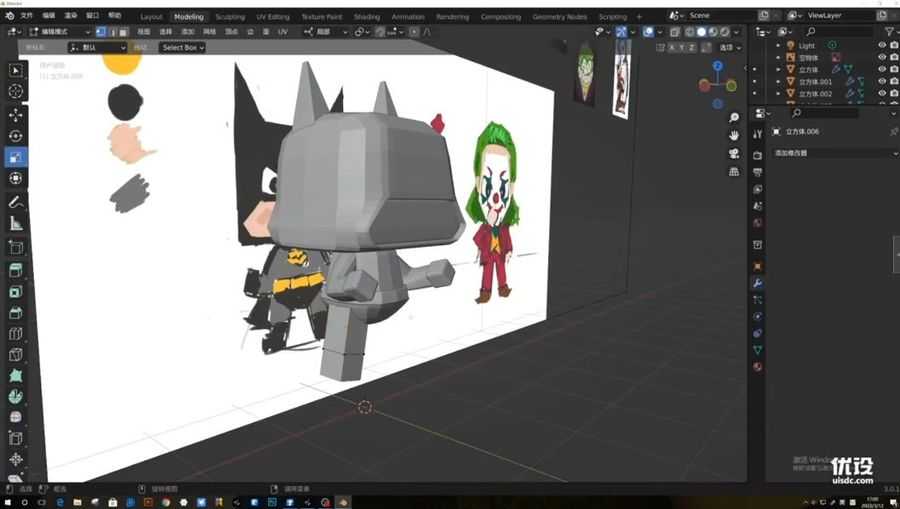This screenshot has width=900, height=509.
Task: Open the orientation 默认 dropdown
Action: [97, 48]
